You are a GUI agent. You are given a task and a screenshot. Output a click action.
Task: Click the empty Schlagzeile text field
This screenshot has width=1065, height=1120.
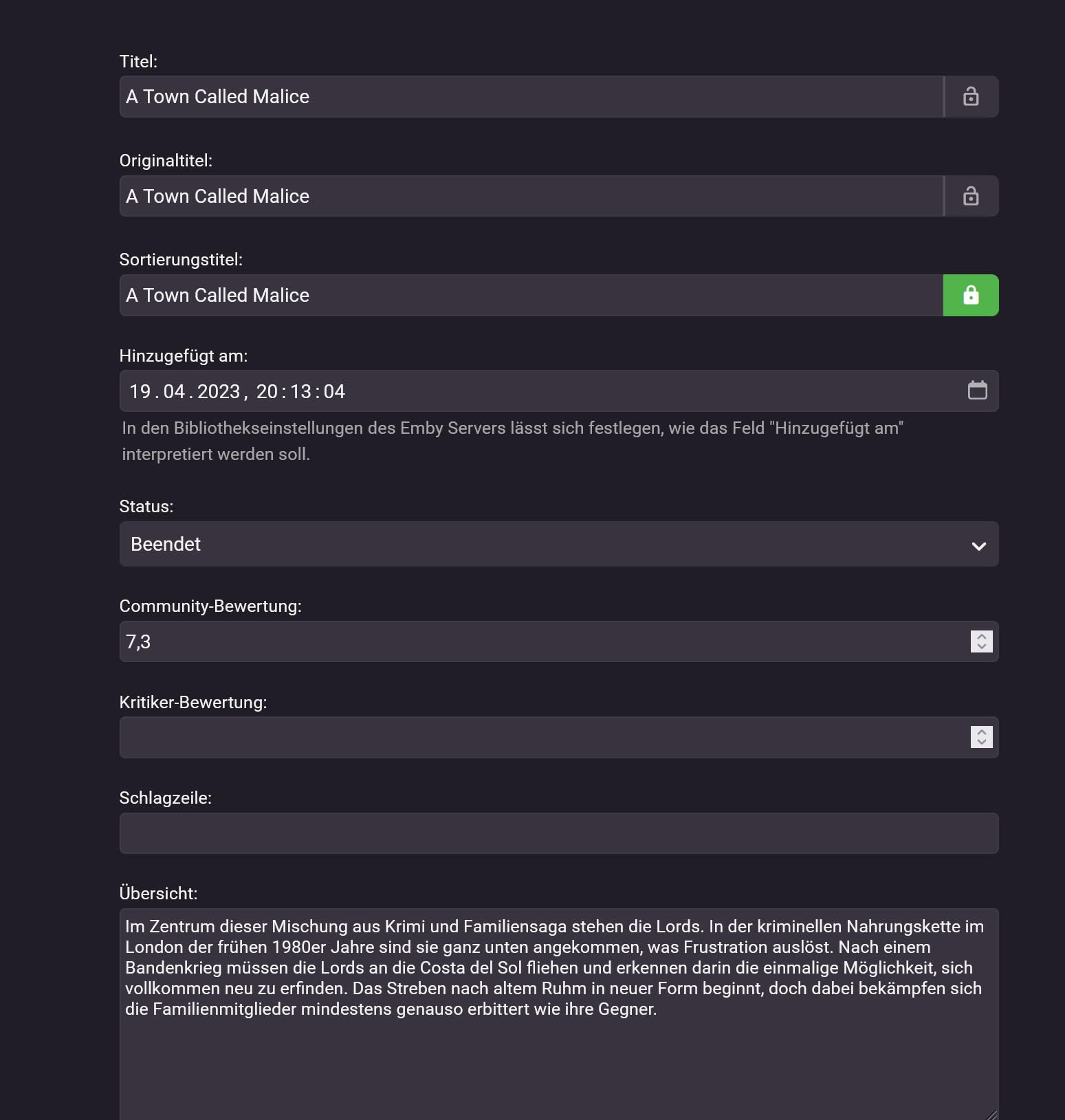(558, 833)
